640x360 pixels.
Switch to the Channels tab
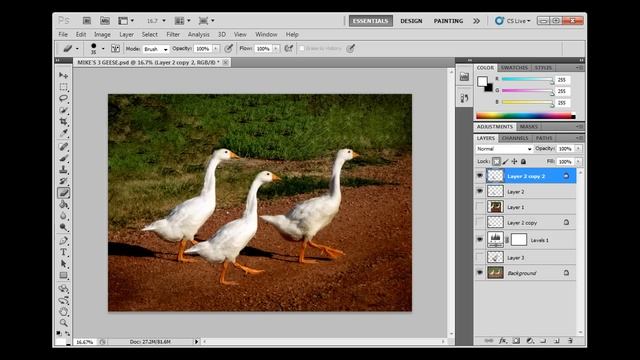[515, 138]
